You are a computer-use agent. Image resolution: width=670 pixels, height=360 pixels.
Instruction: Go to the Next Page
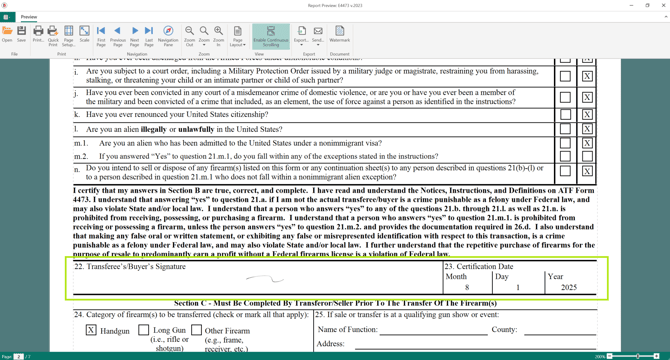point(135,36)
